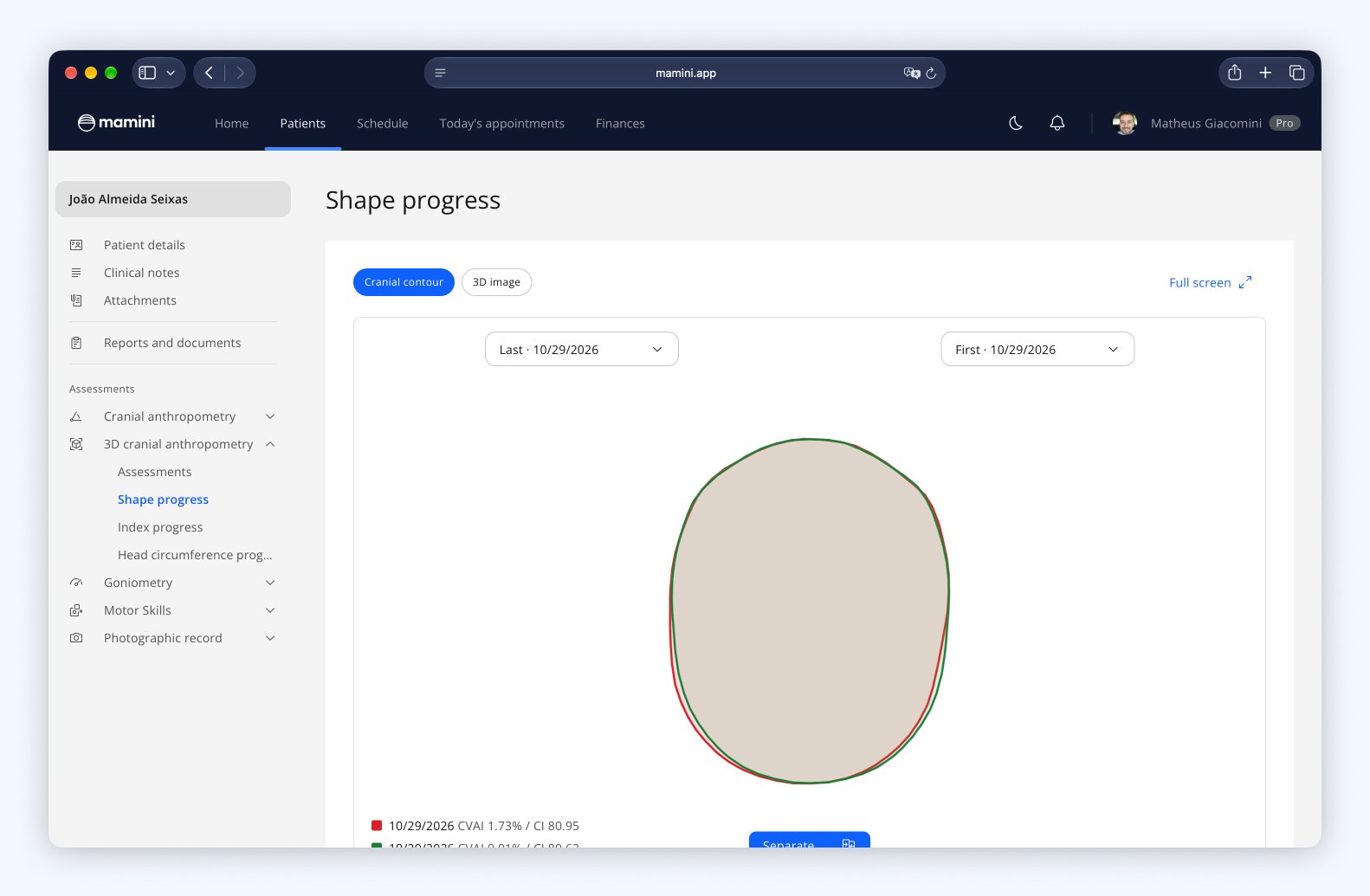Click the Patient details icon
Screen dimensions: 1370x896
click(x=76, y=245)
